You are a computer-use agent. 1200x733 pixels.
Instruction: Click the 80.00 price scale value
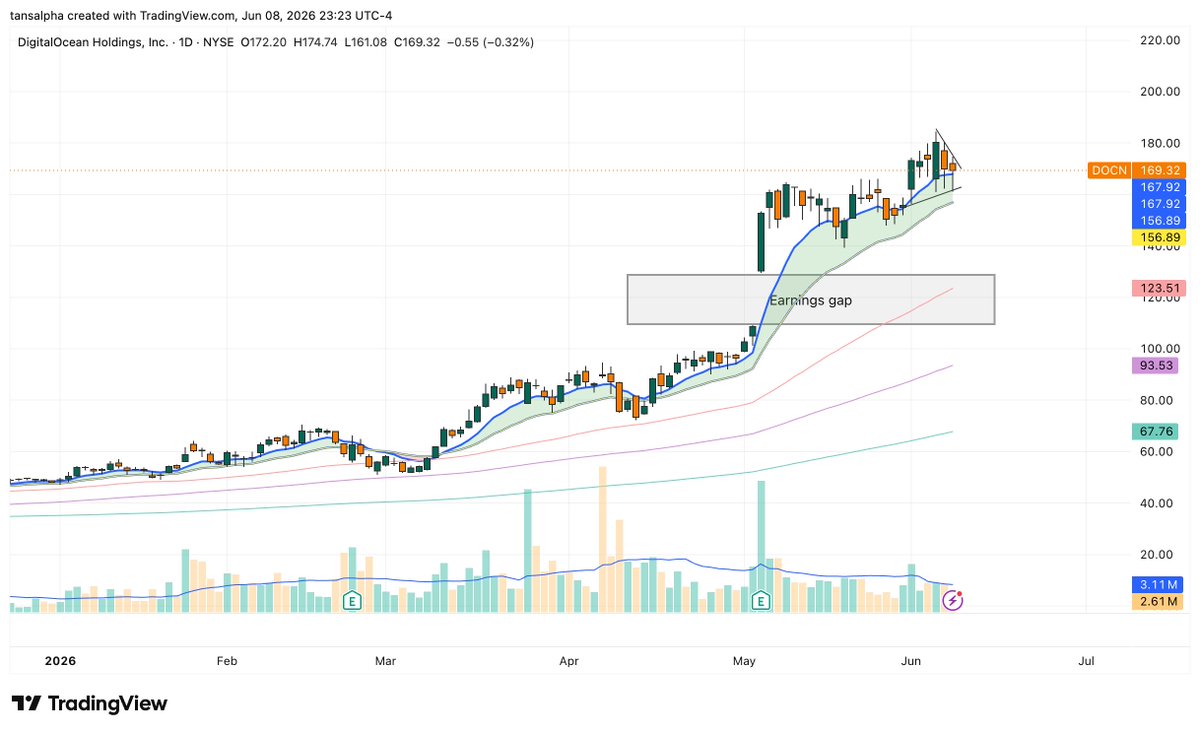[1154, 400]
